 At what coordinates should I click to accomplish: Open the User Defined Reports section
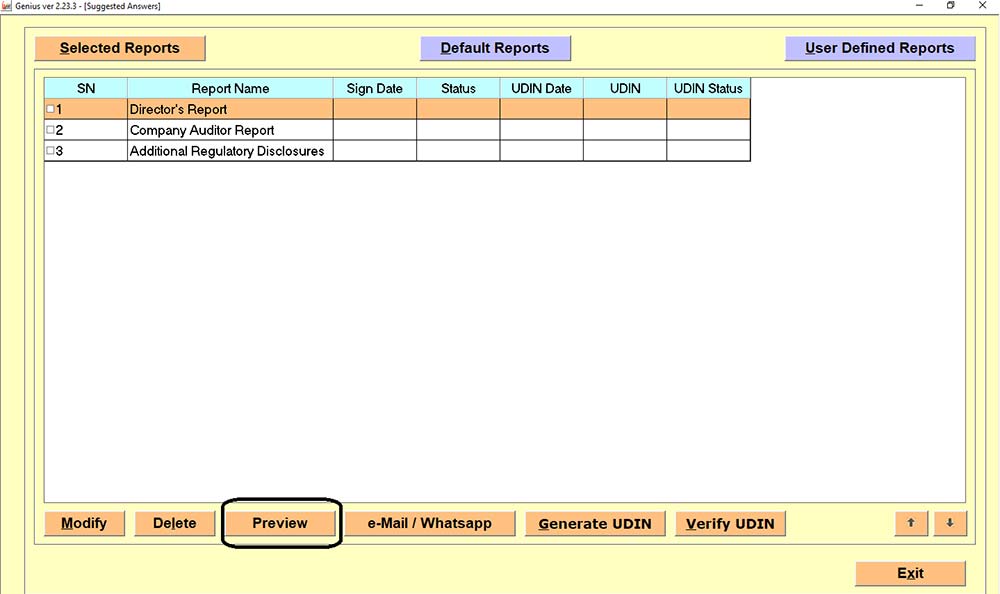point(880,47)
